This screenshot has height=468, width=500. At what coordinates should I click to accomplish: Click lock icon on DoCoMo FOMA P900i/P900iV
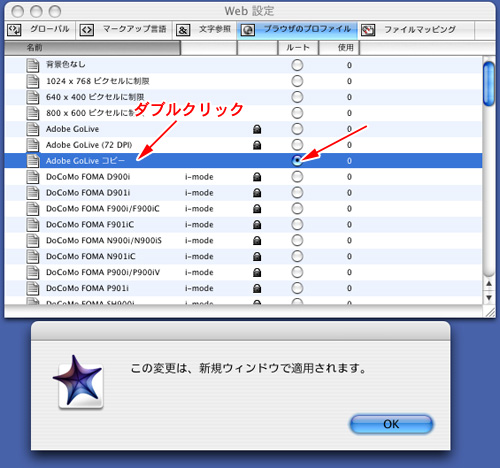pyautogui.click(x=257, y=273)
